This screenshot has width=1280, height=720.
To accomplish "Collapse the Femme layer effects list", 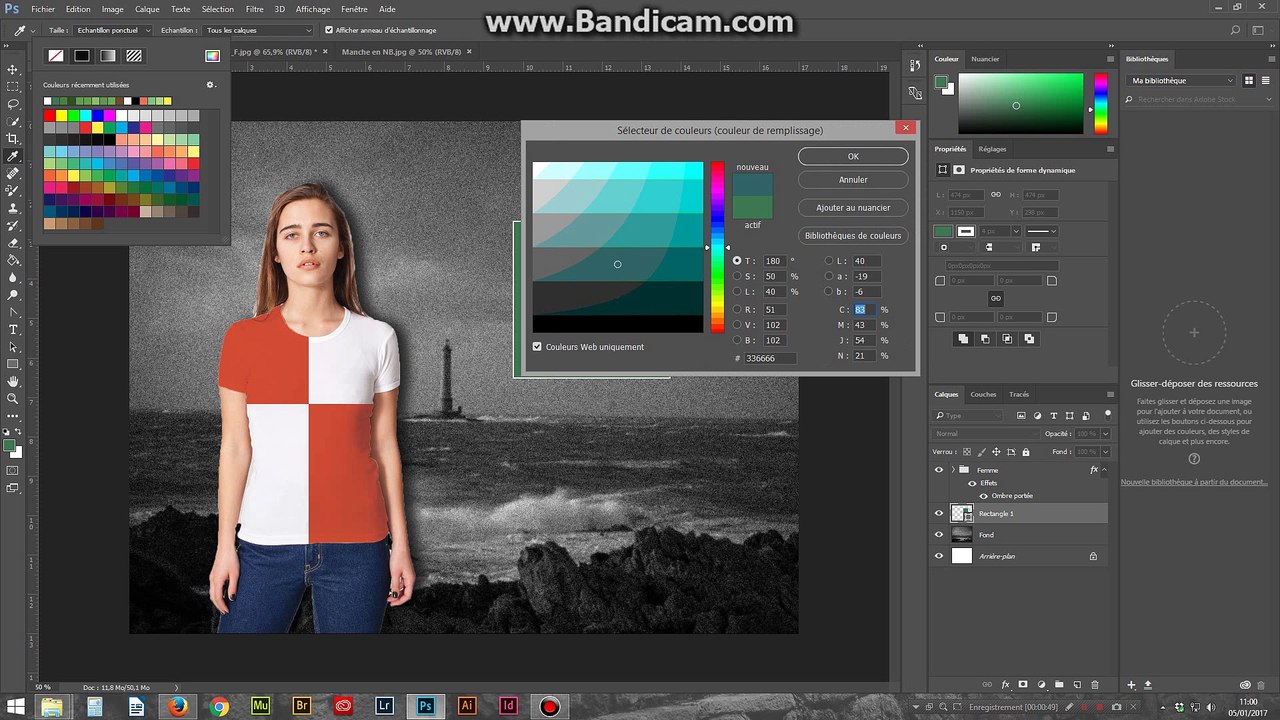I will 1106,470.
